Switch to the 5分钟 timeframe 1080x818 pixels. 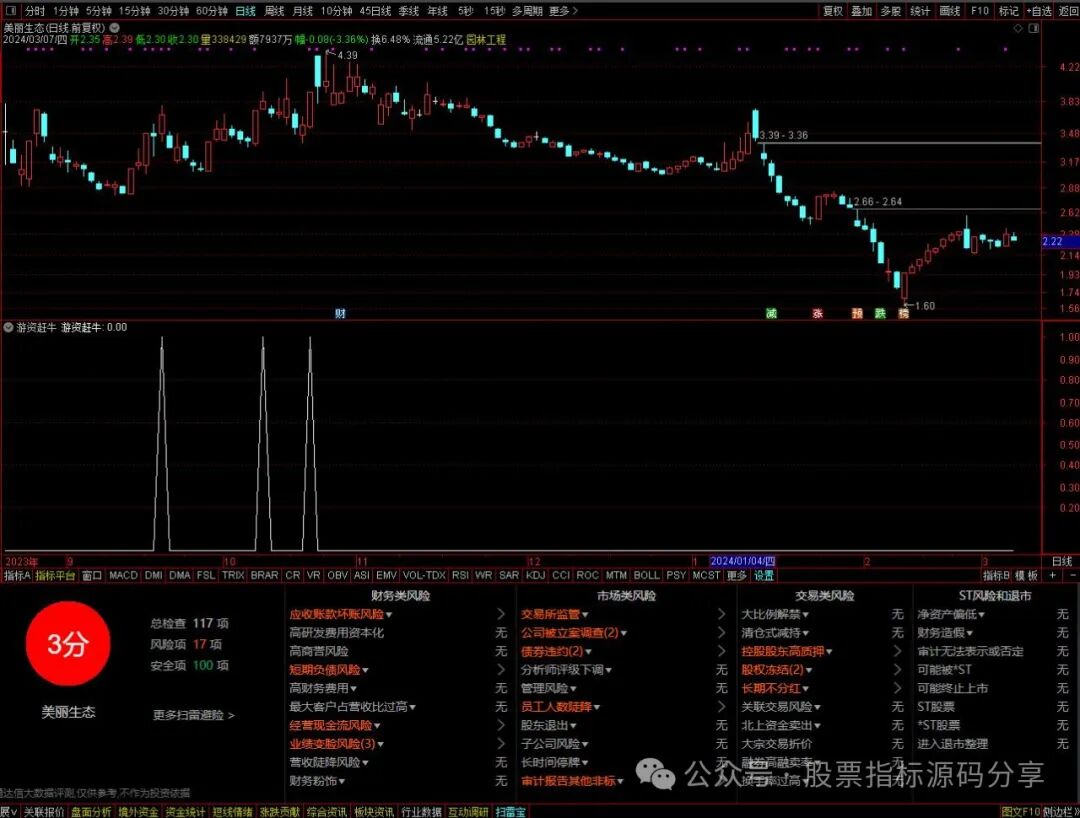pyautogui.click(x=98, y=11)
